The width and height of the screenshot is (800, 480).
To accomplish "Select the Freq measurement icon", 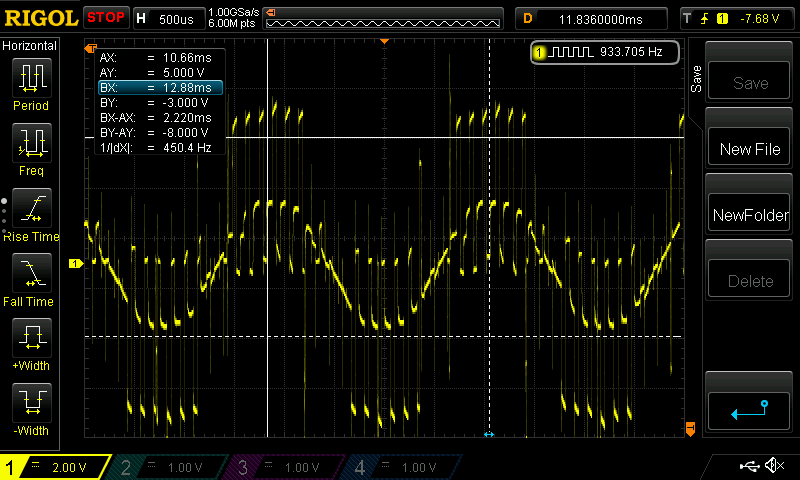I will click(x=32, y=142).
